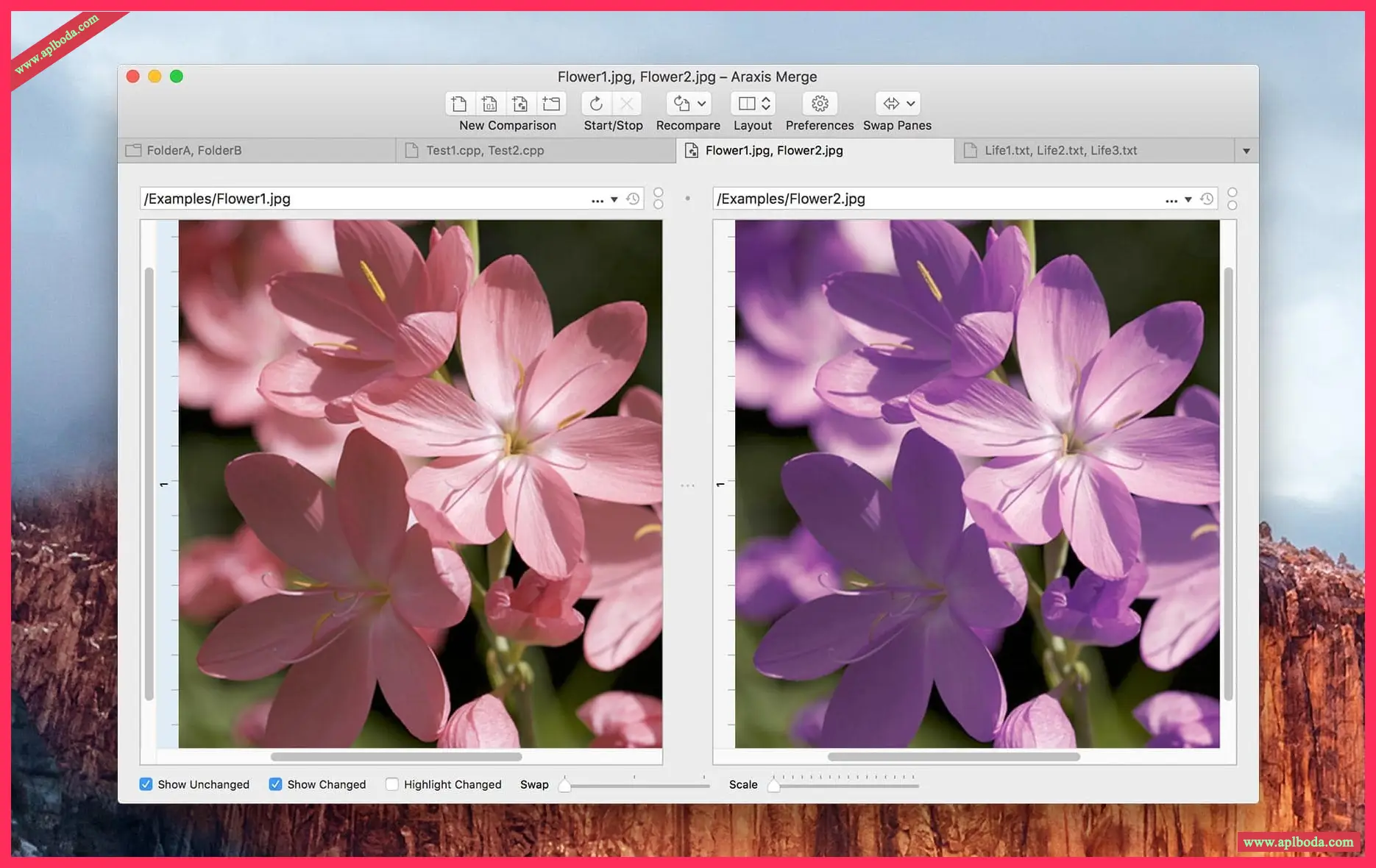Viewport: 1376px width, 868px height.
Task: Click the Swap Panes double-arrow icon
Action: (x=891, y=104)
